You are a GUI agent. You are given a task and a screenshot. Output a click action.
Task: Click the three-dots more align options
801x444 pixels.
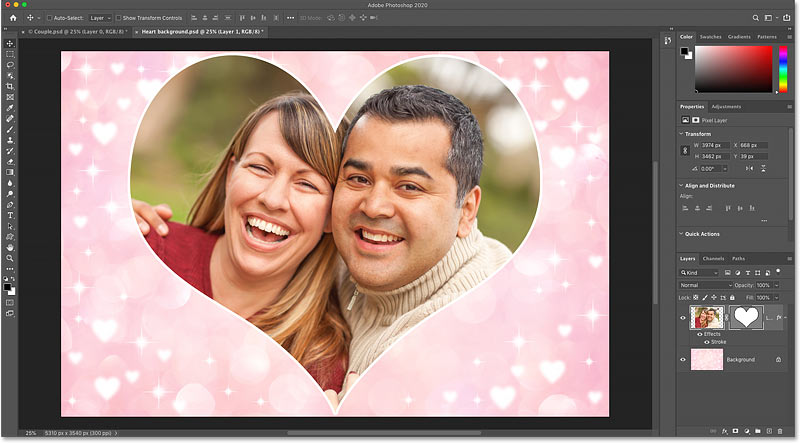click(764, 221)
